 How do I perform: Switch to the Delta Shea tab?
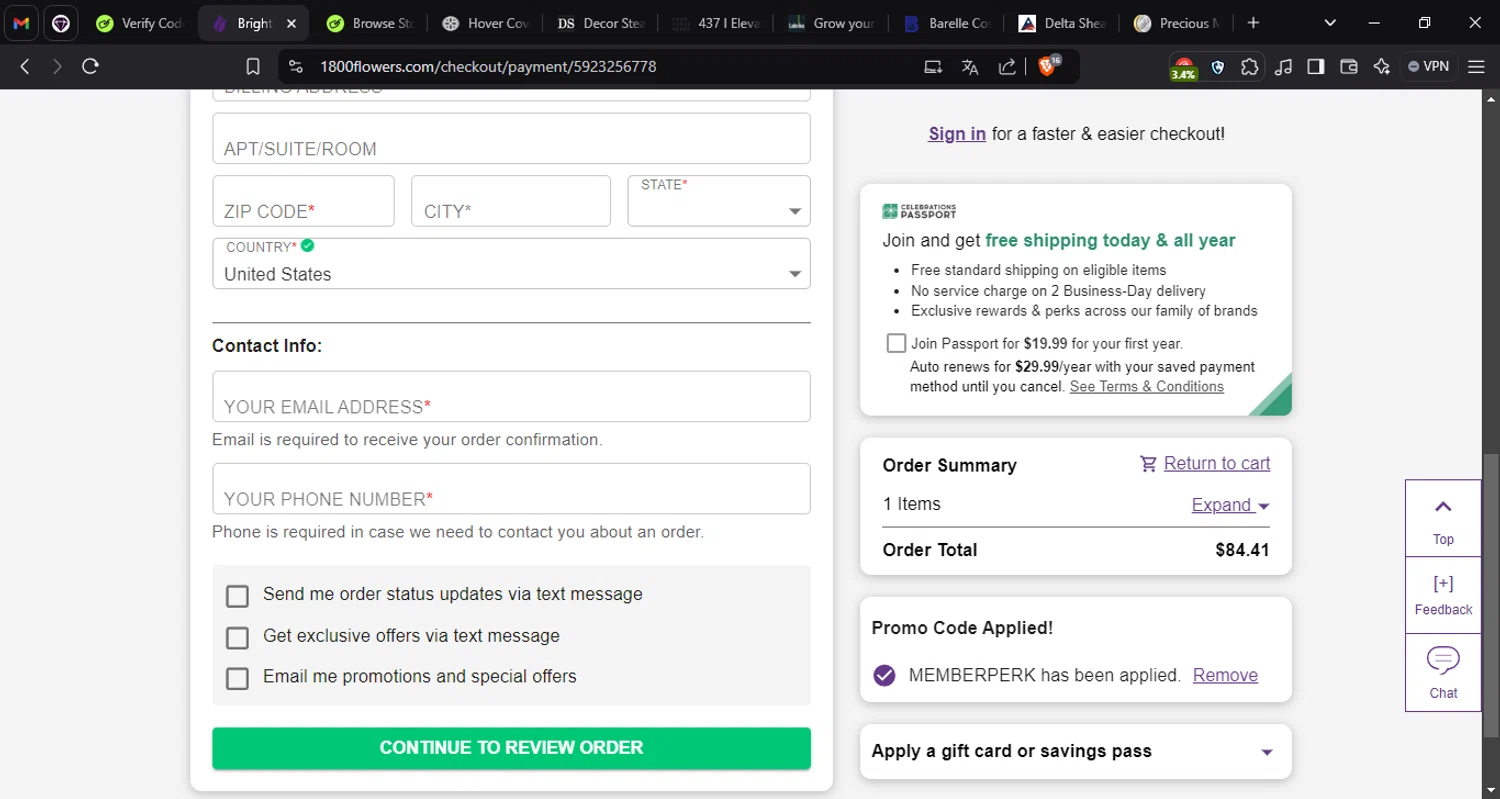(x=1062, y=23)
